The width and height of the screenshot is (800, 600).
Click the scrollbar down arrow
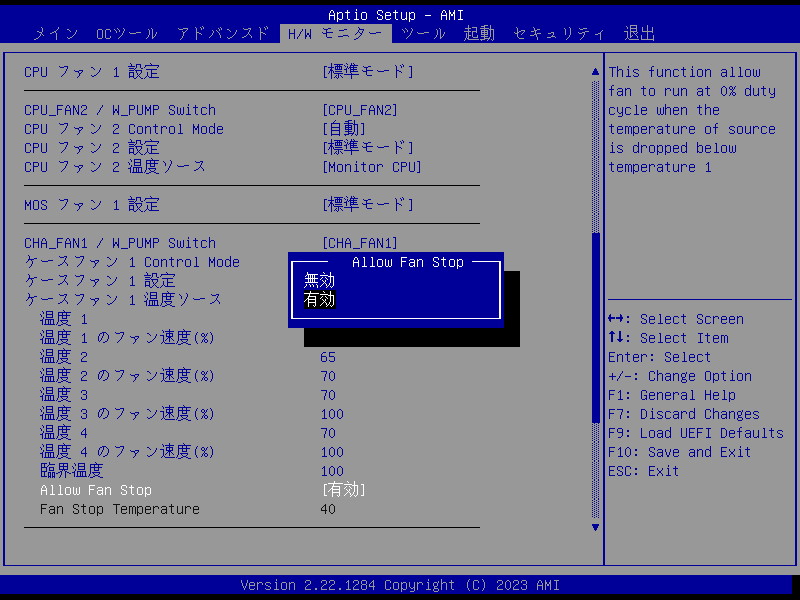pos(595,527)
